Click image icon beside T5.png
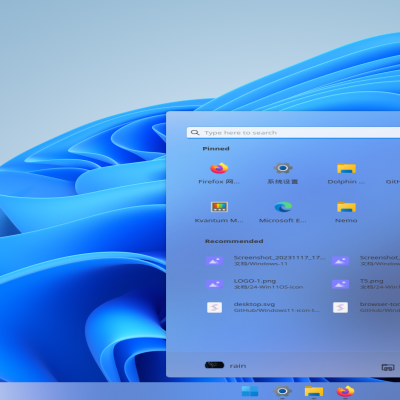Image resolution: width=400 pixels, height=400 pixels. point(340,284)
